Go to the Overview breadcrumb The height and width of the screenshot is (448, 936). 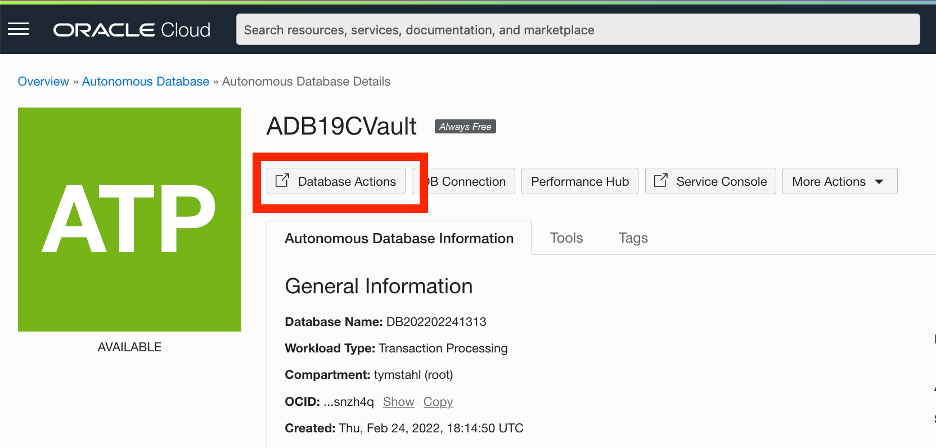click(43, 81)
